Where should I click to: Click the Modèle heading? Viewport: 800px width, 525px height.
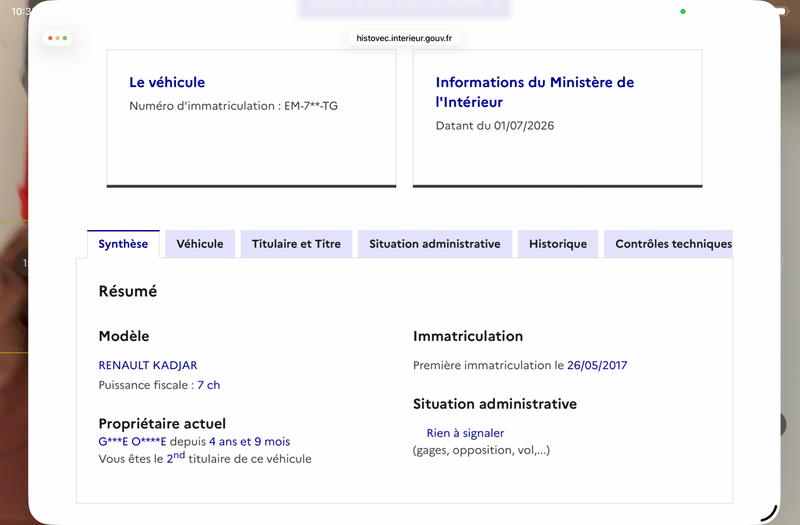[124, 336]
